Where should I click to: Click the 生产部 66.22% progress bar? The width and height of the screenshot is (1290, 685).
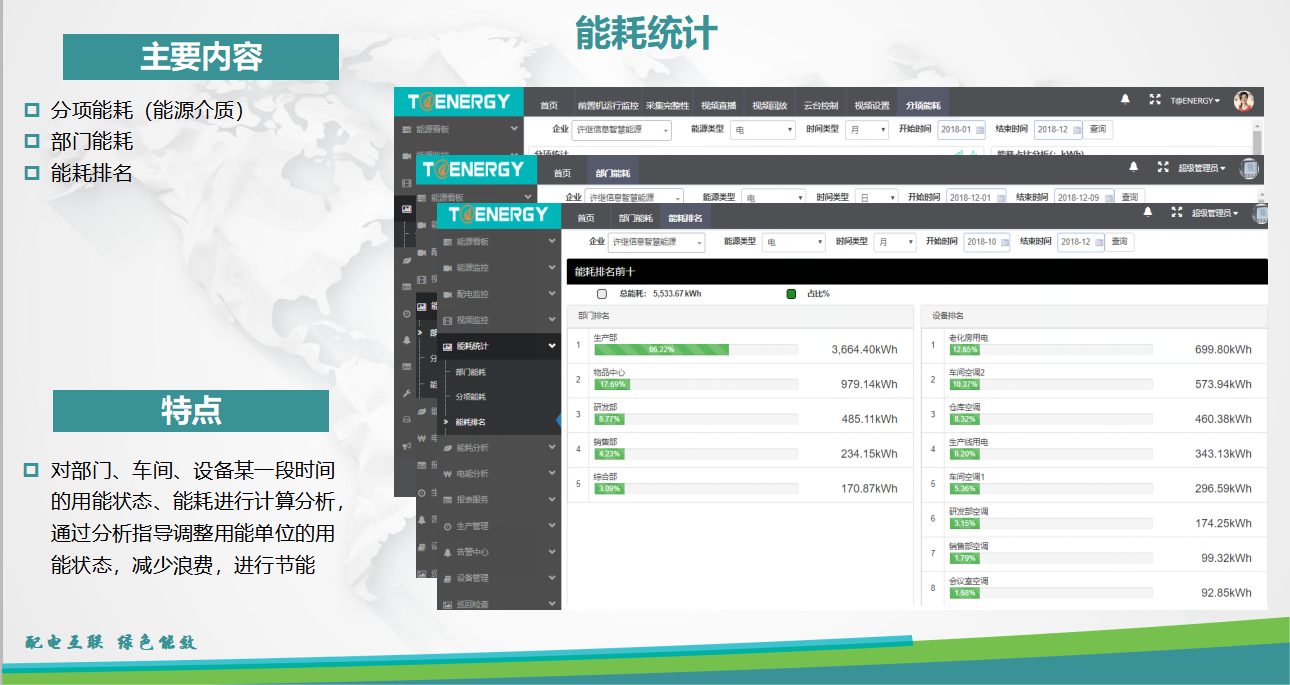(x=661, y=350)
